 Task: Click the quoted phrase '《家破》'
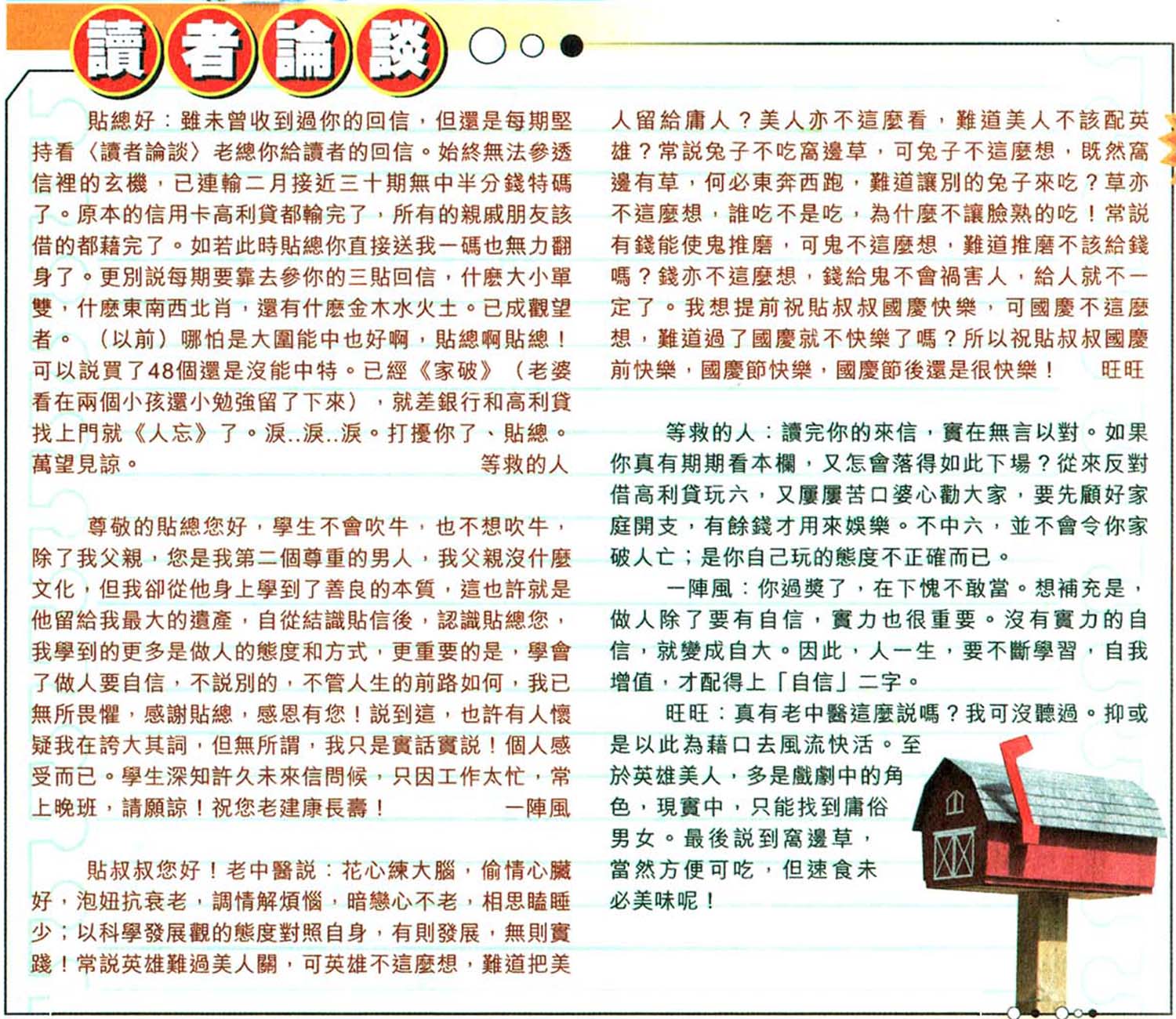[x=456, y=371]
